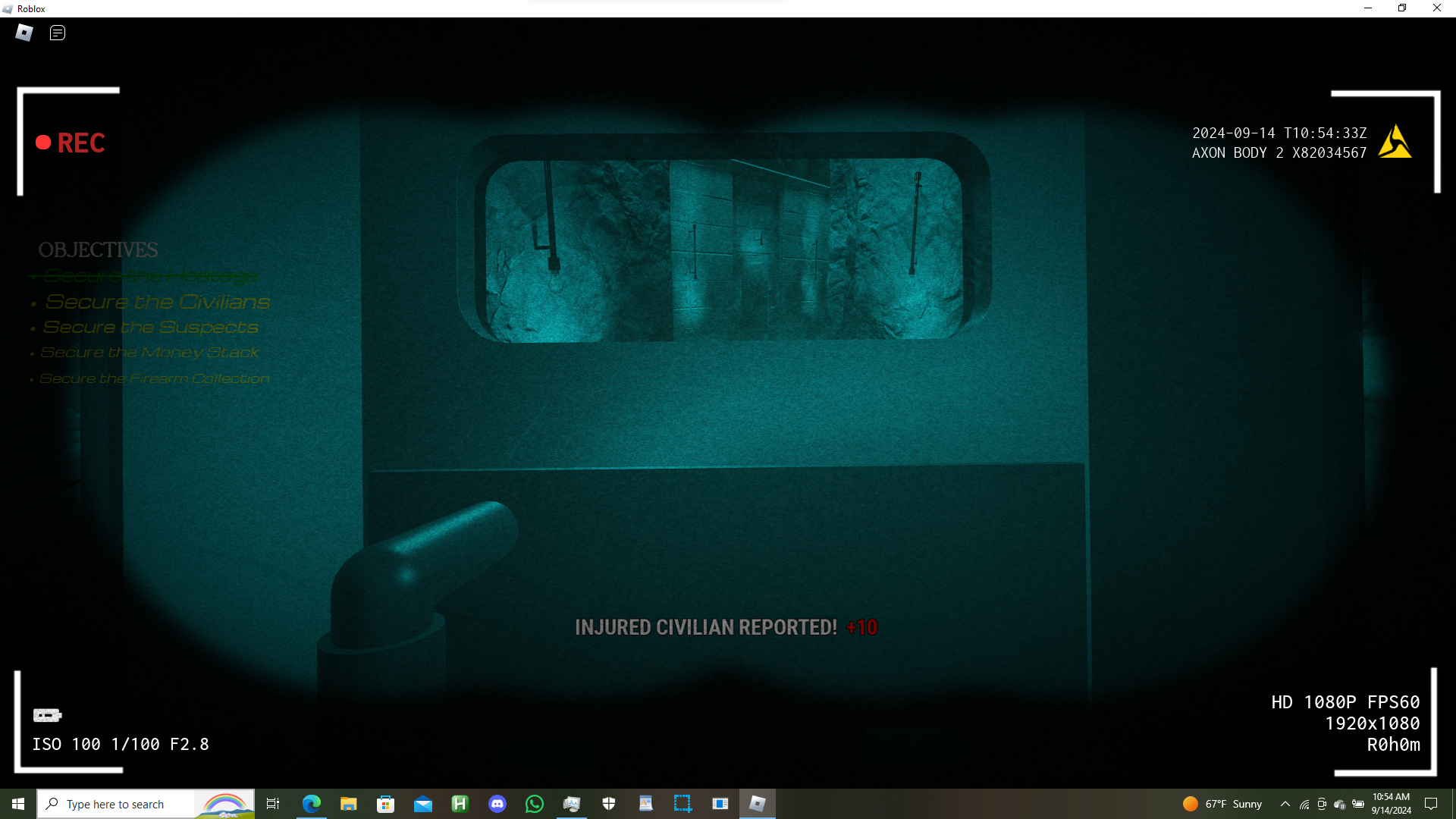Open Discord from the taskbar
This screenshot has height=819, width=1456.
(x=497, y=804)
